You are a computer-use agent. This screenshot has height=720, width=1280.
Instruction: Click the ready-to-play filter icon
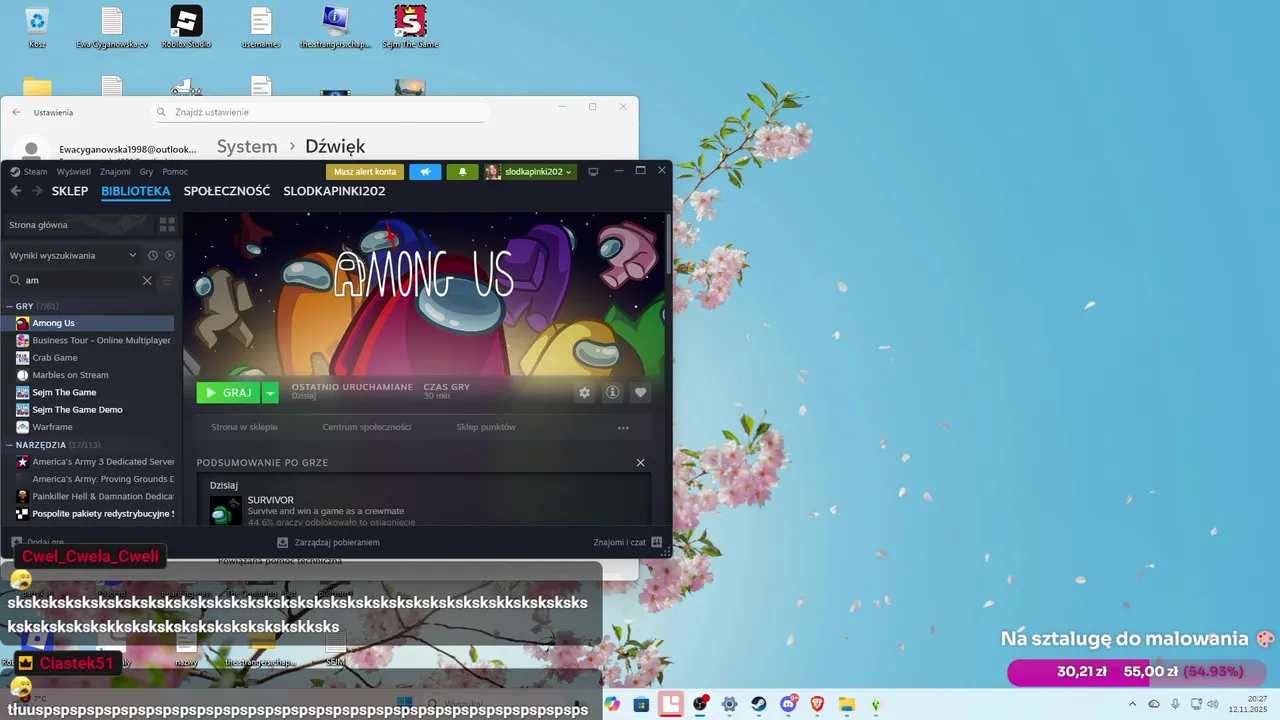(x=169, y=255)
